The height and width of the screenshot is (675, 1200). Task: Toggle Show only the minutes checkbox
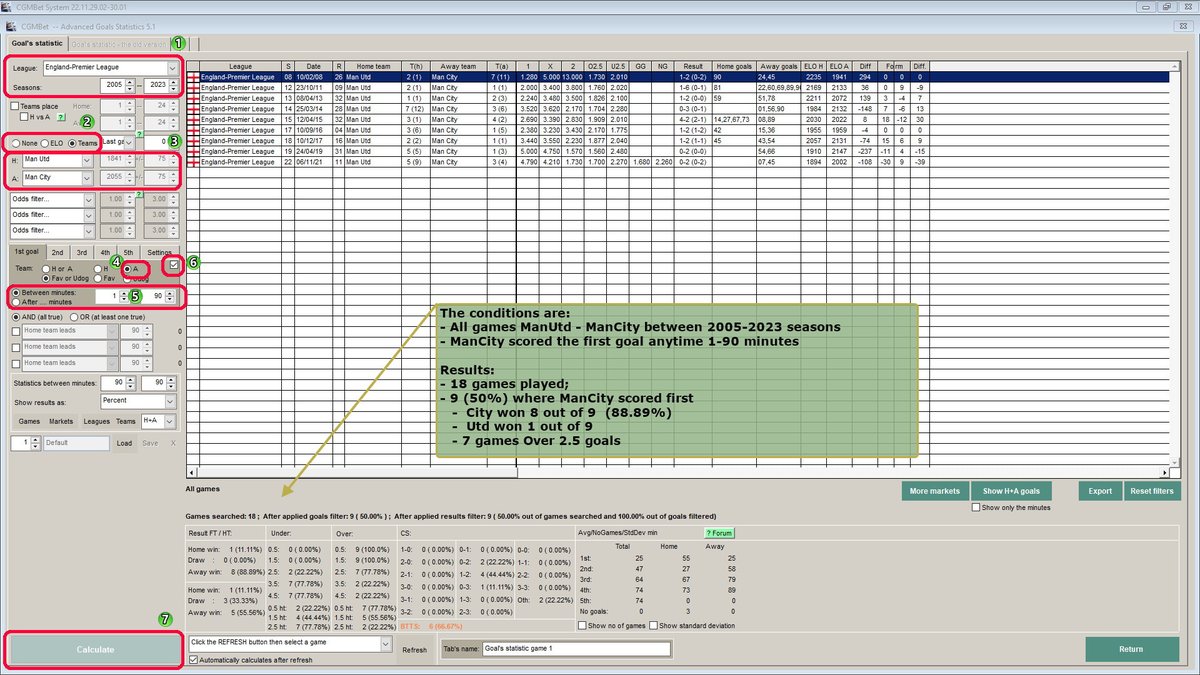[977, 508]
